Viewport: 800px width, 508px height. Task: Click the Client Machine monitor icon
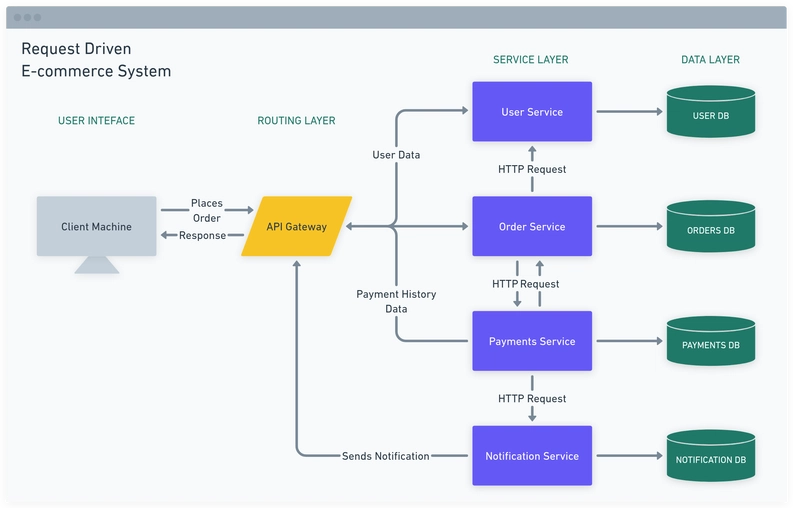pyautogui.click(x=96, y=228)
